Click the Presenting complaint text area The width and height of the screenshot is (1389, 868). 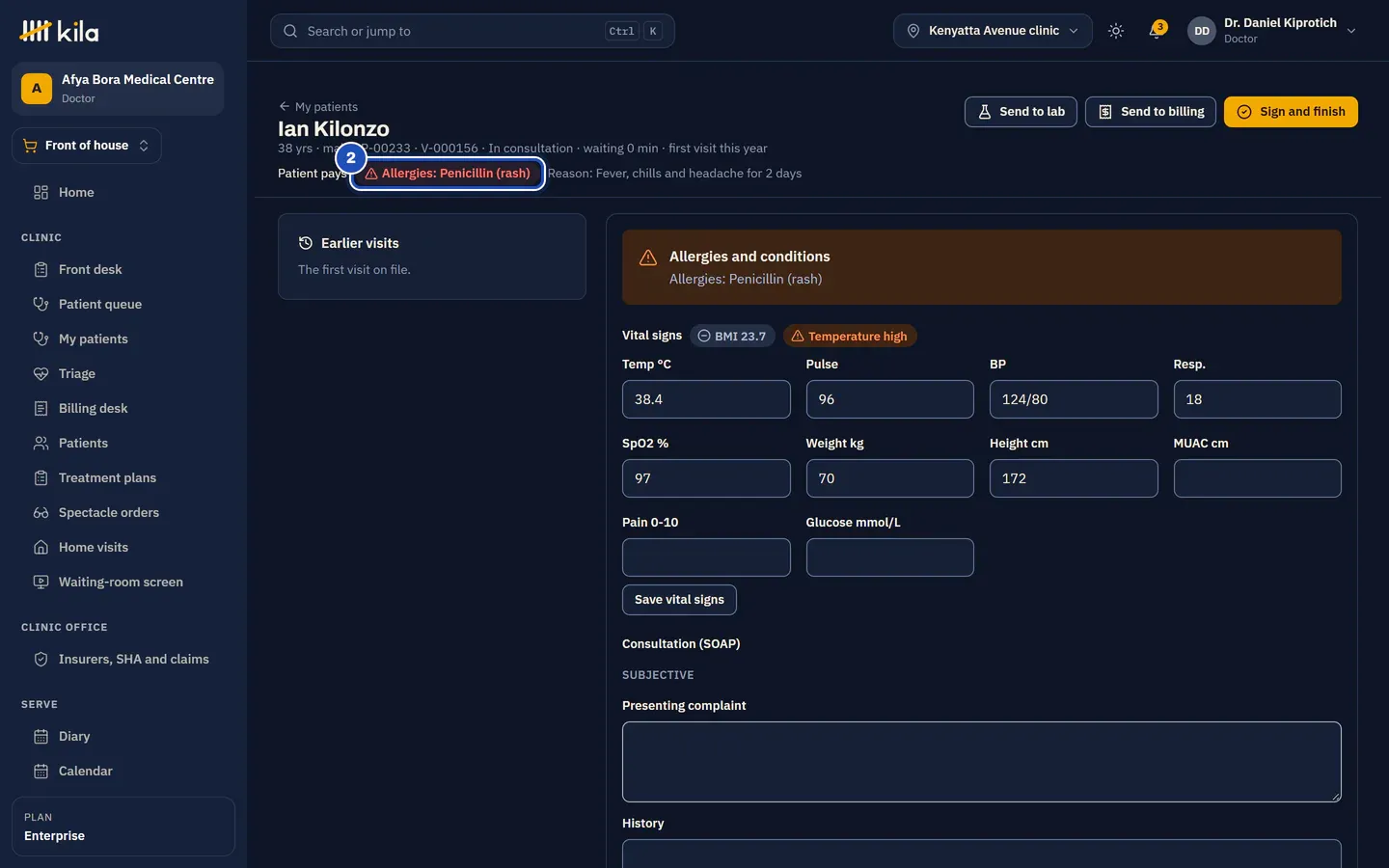coord(982,762)
